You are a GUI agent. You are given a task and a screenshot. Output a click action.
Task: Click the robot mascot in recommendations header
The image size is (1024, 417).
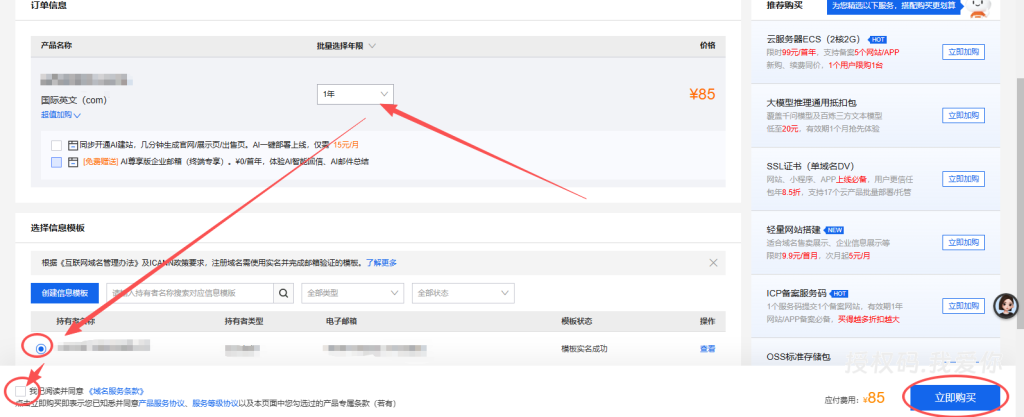click(978, 8)
